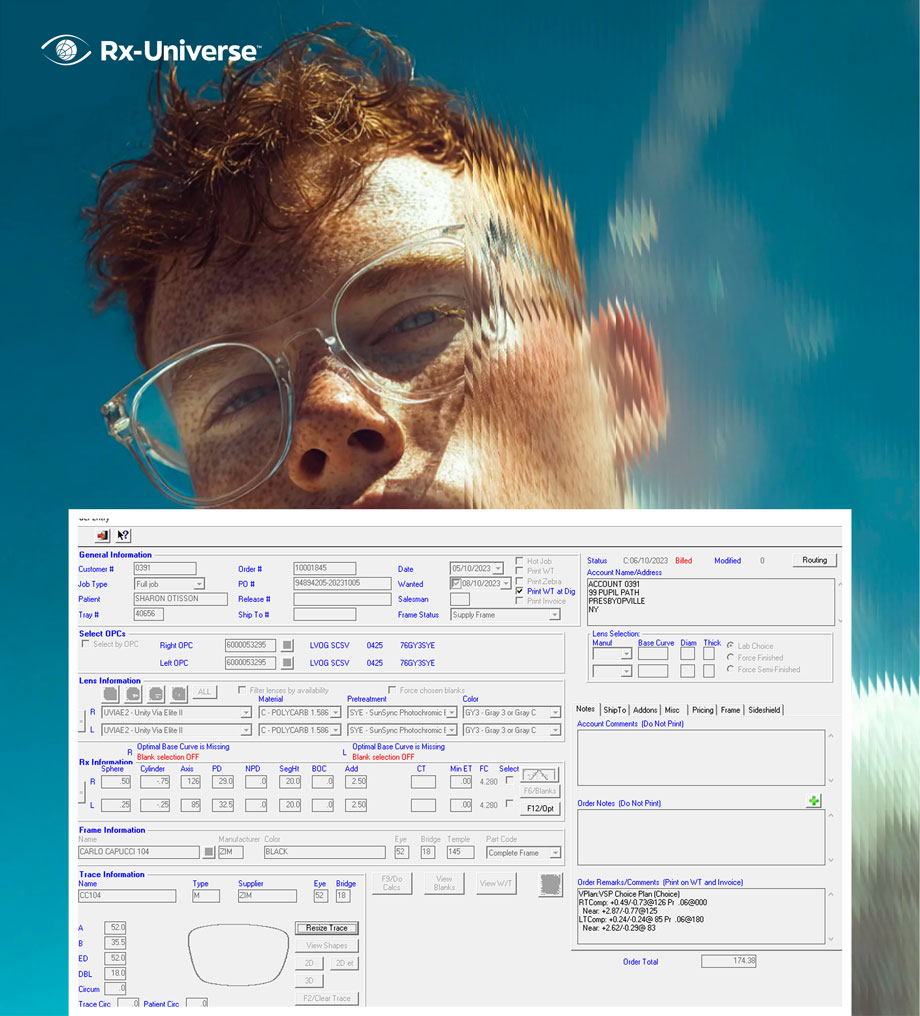Click the context help pointer icon

(x=123, y=535)
